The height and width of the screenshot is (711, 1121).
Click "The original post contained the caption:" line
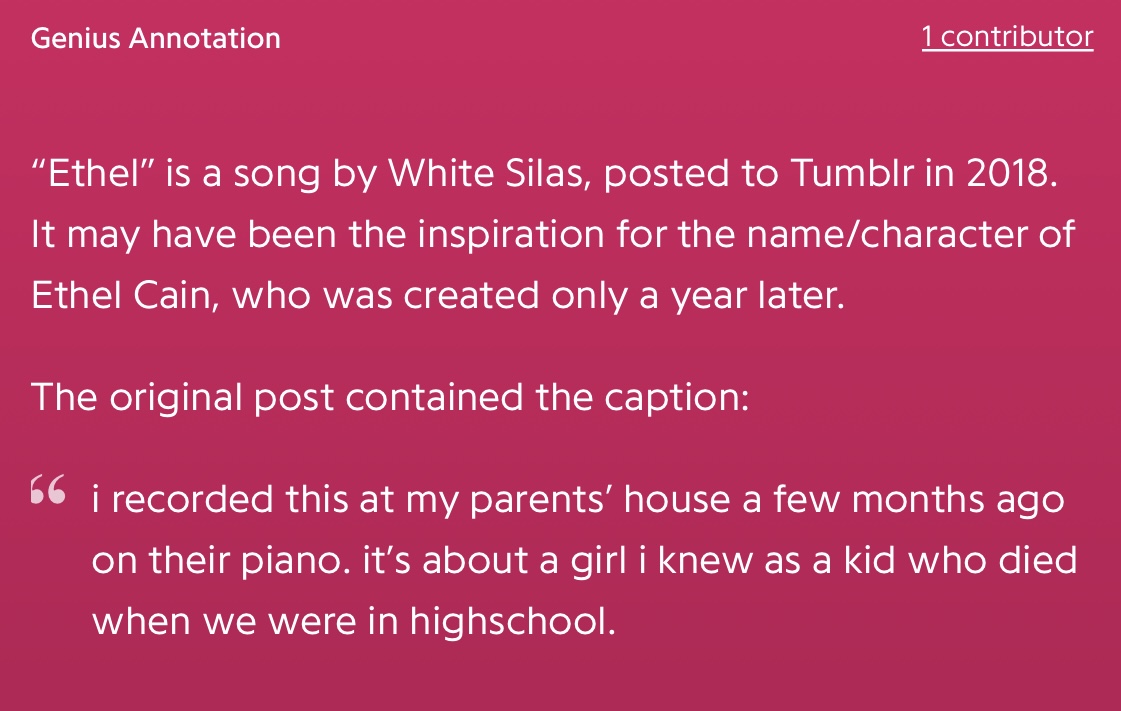point(390,397)
